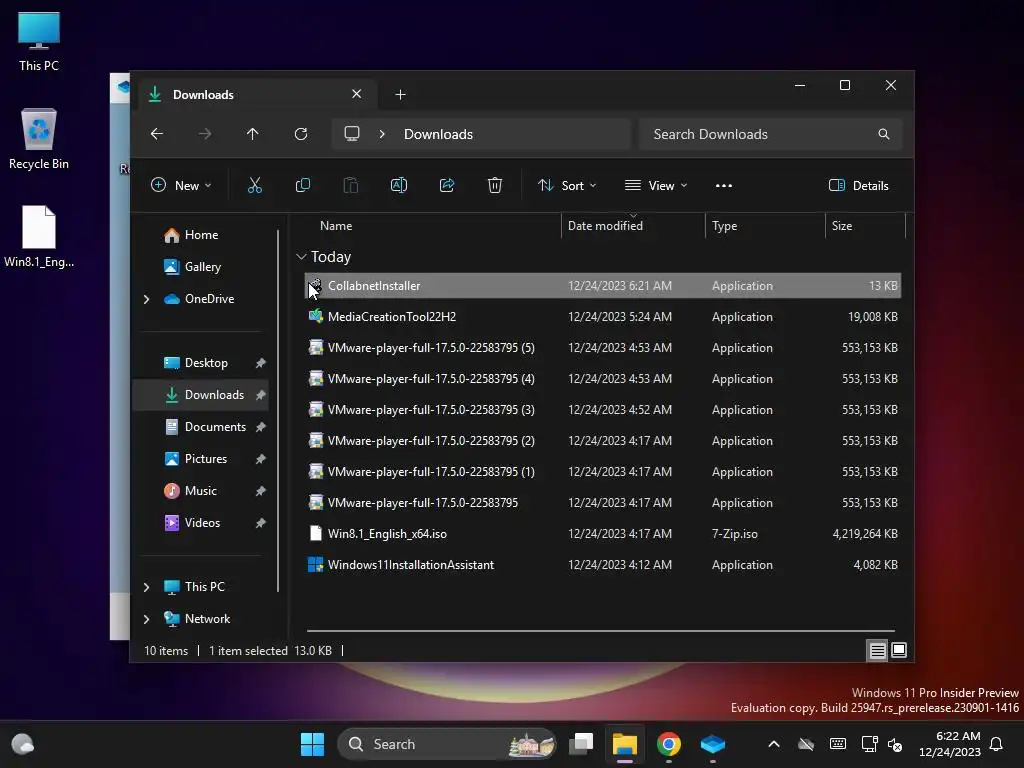The height and width of the screenshot is (768, 1024).
Task: Select the Recycle Bin desktop icon
Action: (x=39, y=139)
